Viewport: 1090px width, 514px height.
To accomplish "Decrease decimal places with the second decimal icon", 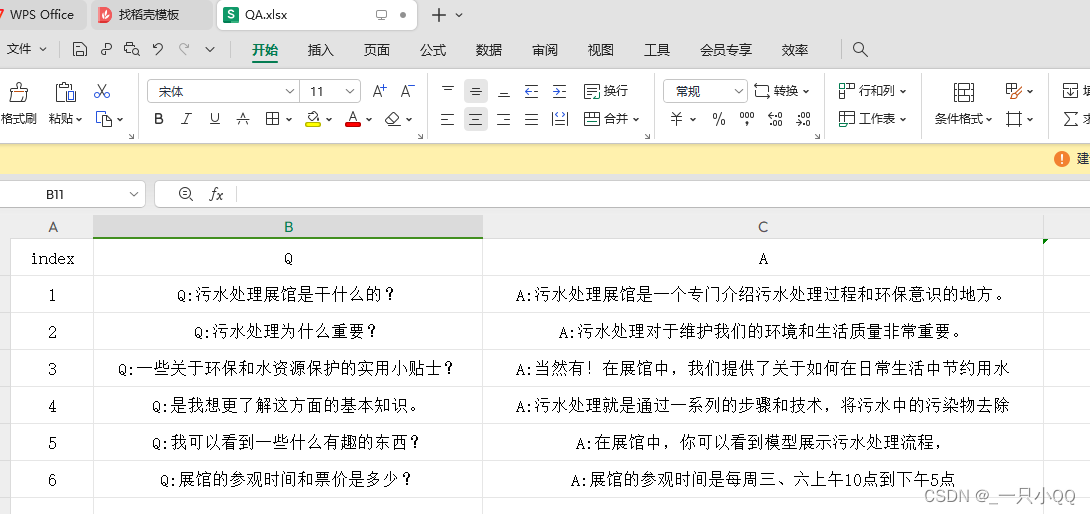I will pyautogui.click(x=803, y=120).
